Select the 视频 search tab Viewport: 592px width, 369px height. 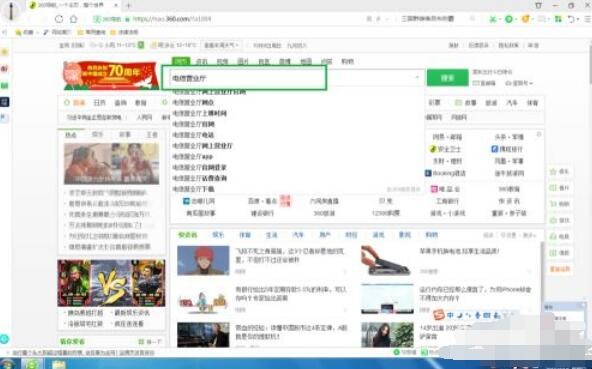[x=222, y=61]
